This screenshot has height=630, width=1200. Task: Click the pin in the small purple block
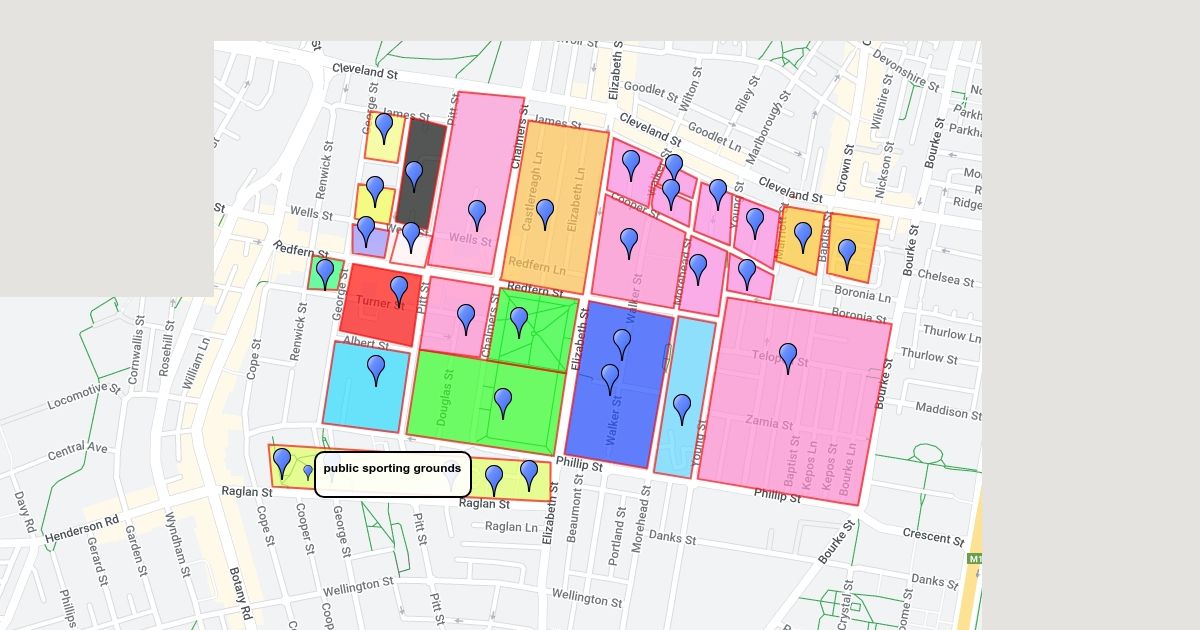(x=366, y=230)
